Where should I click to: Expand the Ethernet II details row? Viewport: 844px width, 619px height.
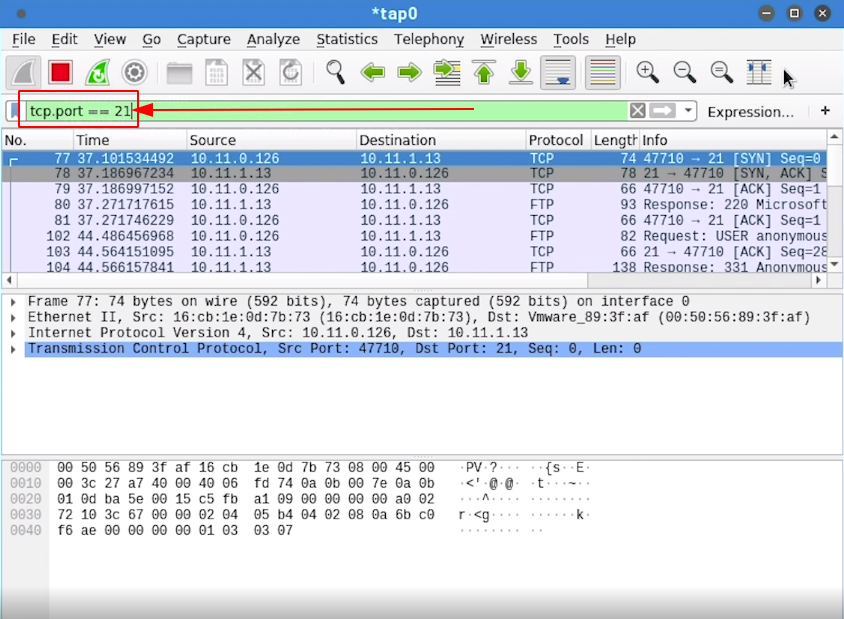pos(12,318)
